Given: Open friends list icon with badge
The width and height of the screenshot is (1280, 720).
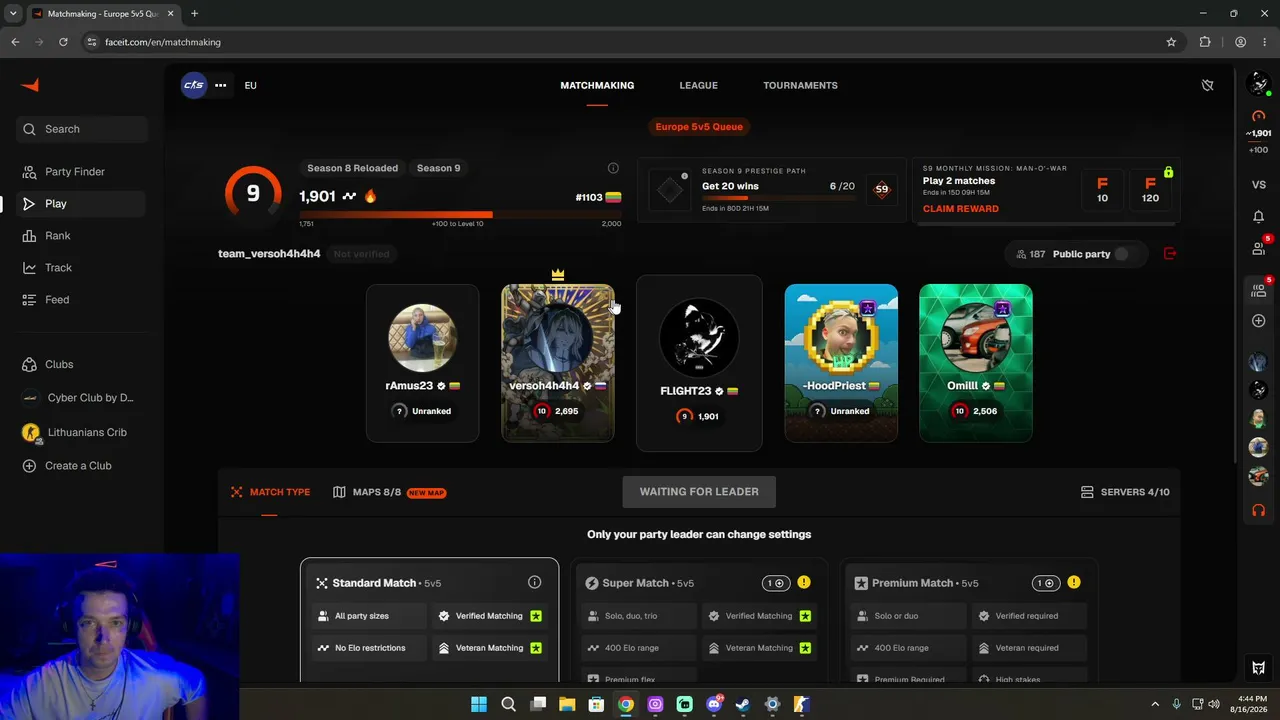Looking at the screenshot, I should [x=1259, y=247].
